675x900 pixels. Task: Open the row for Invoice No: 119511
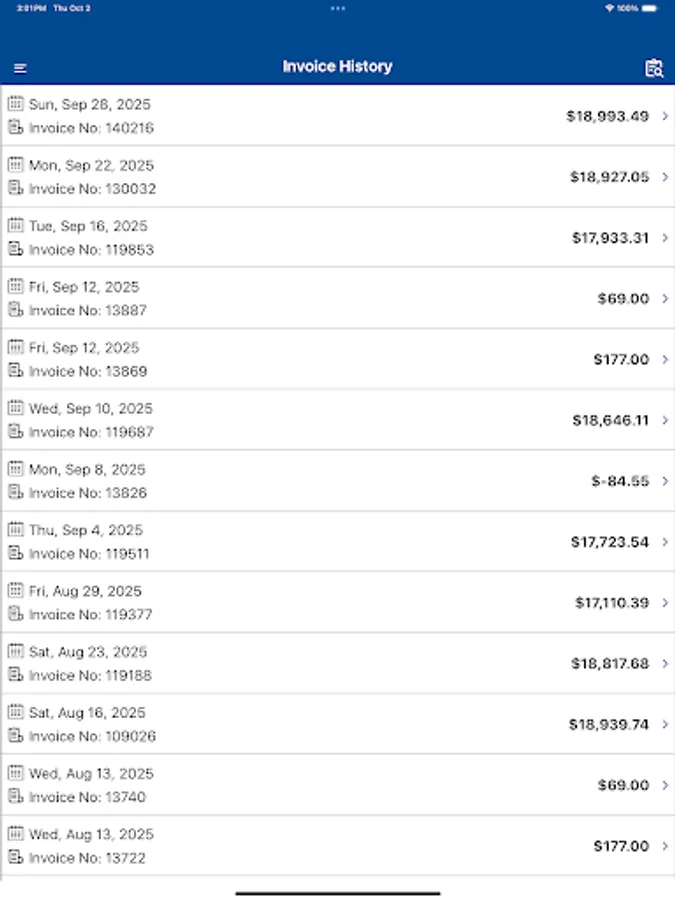[337, 542]
